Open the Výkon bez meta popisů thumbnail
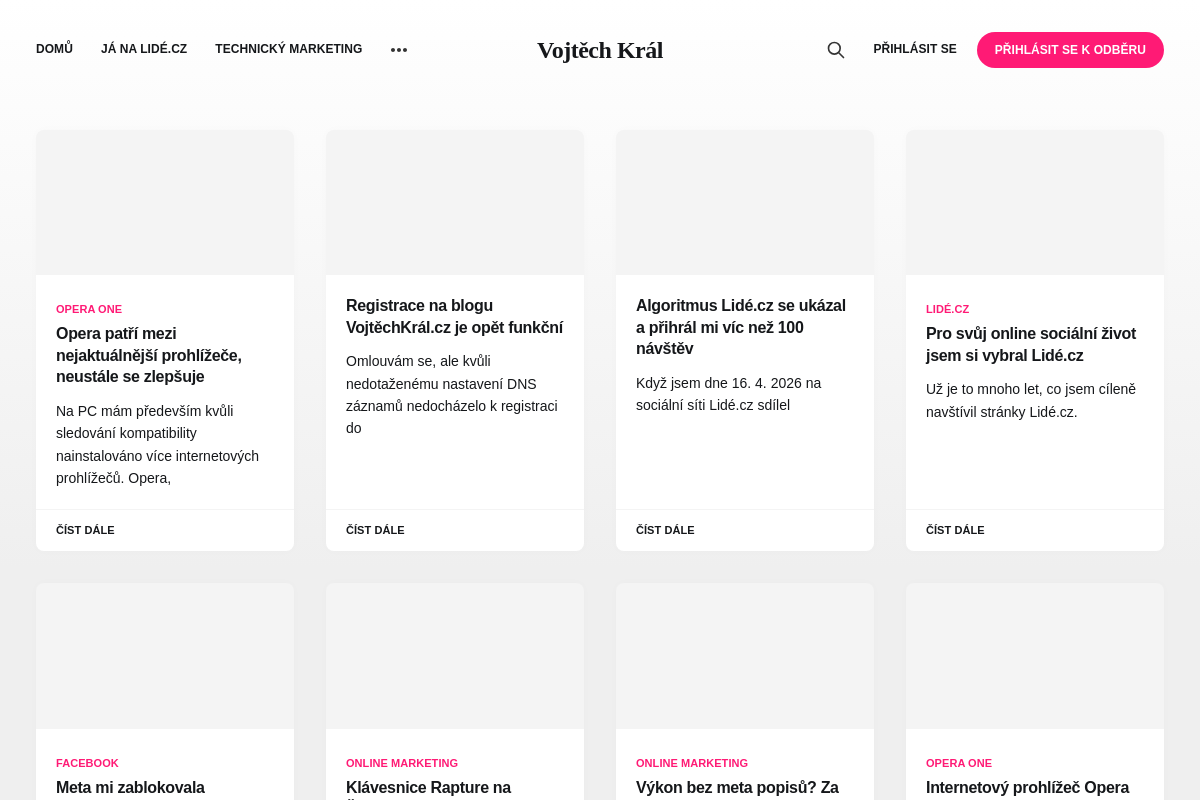The width and height of the screenshot is (1200, 800). point(745,656)
